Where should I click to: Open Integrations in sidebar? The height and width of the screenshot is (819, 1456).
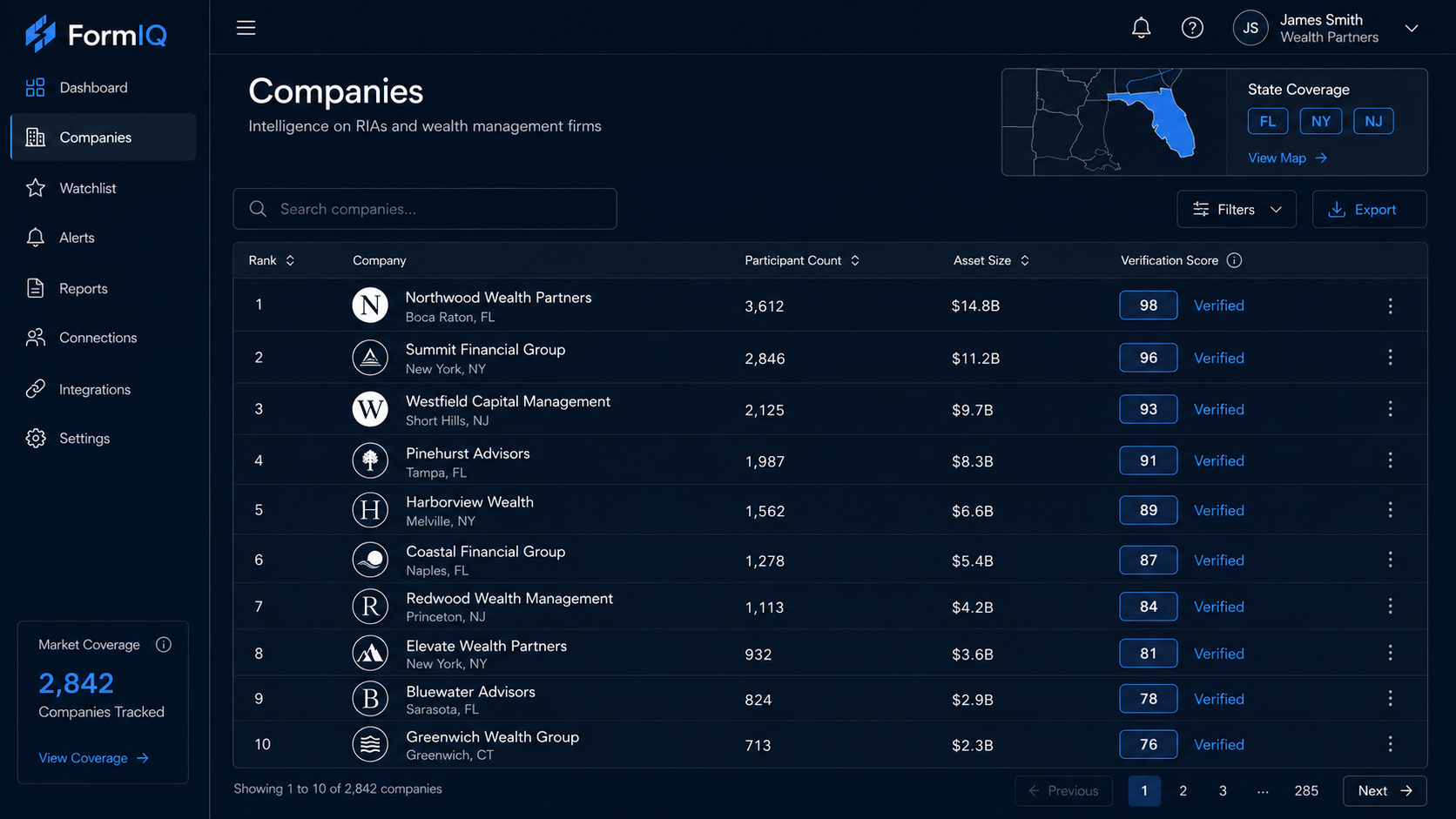(x=103, y=389)
